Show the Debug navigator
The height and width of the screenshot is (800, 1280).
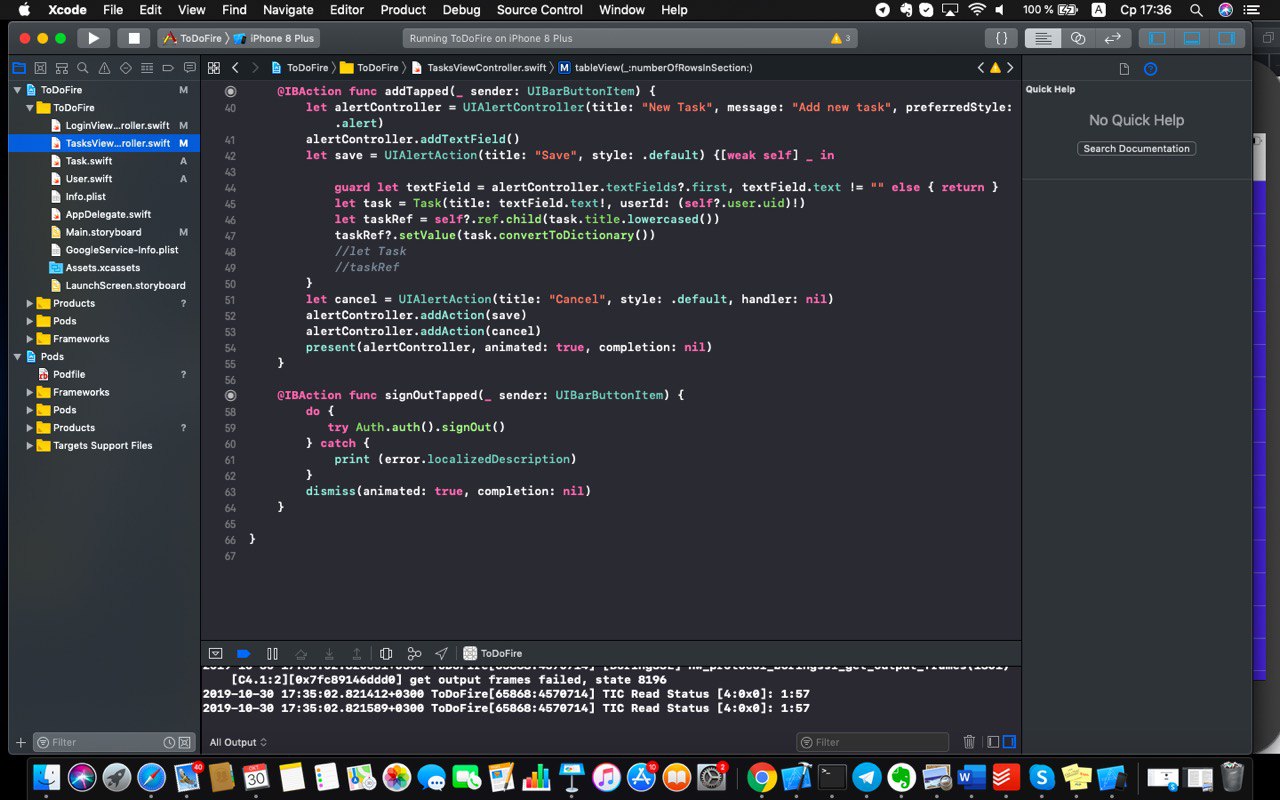tap(147, 68)
